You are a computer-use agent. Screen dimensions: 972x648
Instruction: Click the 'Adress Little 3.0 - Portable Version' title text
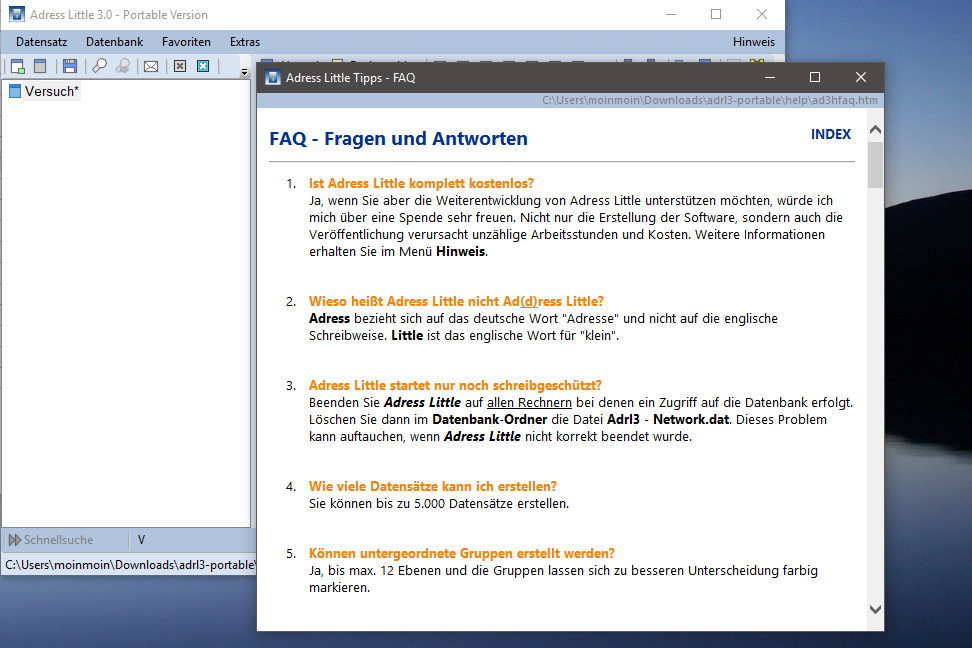pos(119,14)
